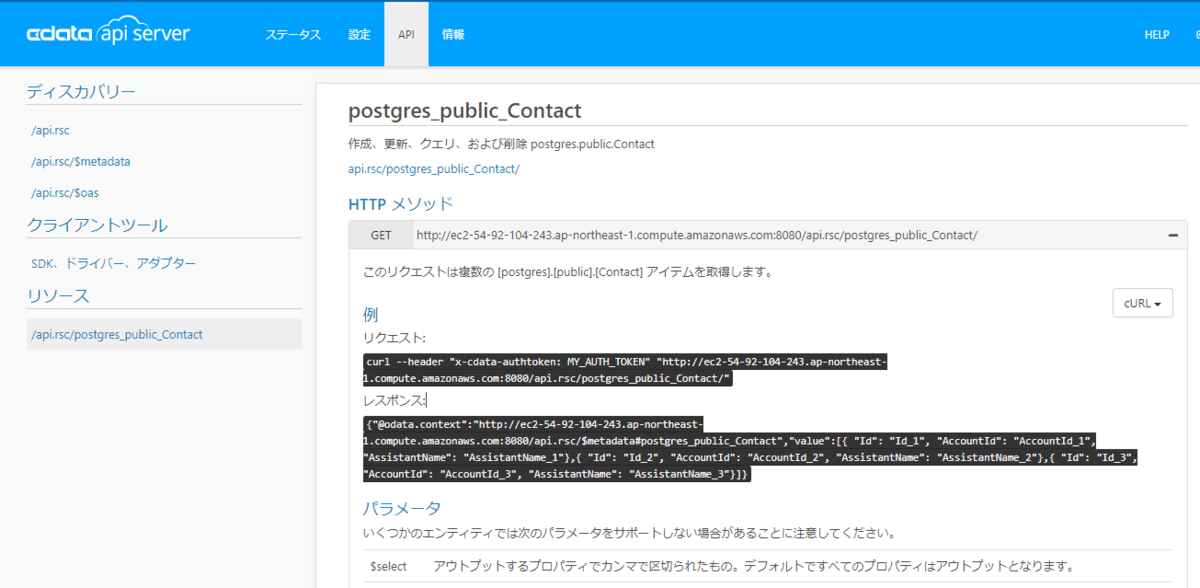The height and width of the screenshot is (588, 1200).
Task: Click the GET endpoint URL in header
Action: 696,236
